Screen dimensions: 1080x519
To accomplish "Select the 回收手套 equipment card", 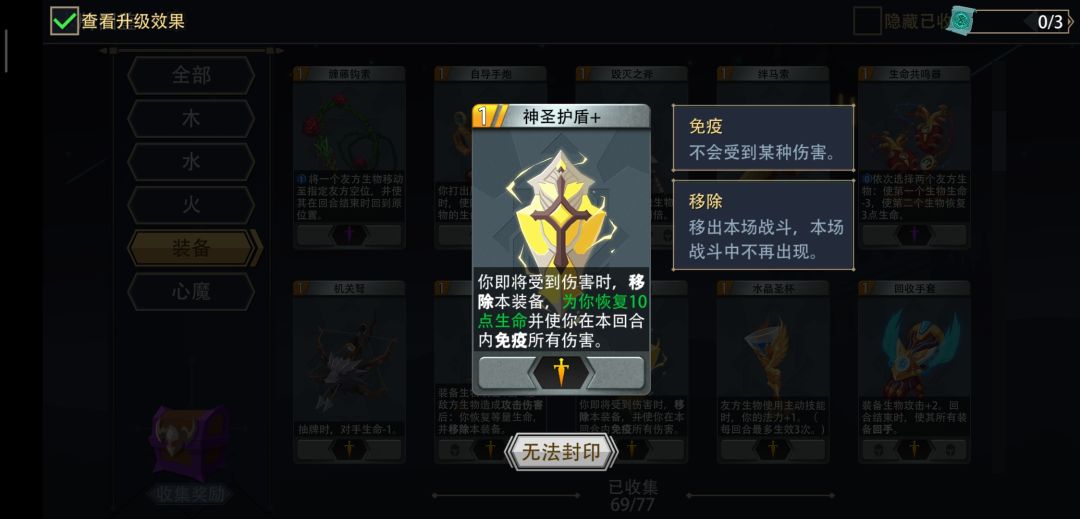I will [x=914, y=371].
